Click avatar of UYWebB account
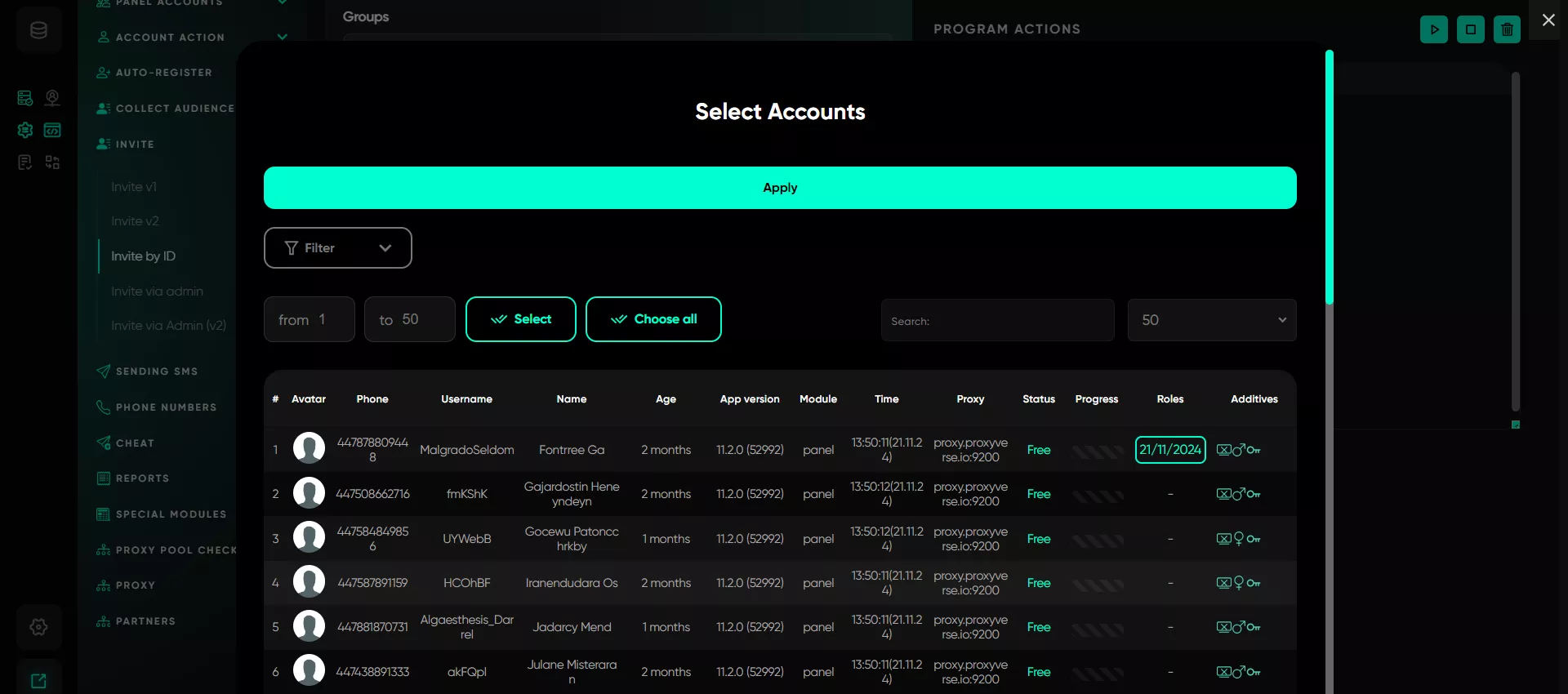Image resolution: width=1568 pixels, height=694 pixels. pos(309,537)
